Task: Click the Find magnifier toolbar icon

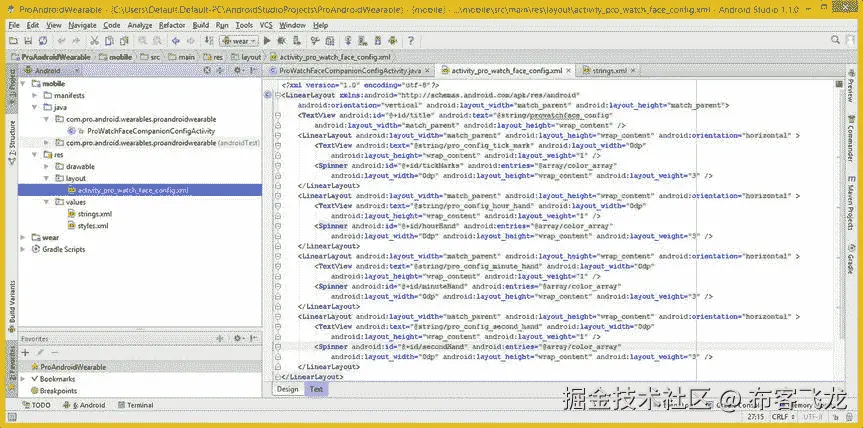Action: click(x=143, y=41)
